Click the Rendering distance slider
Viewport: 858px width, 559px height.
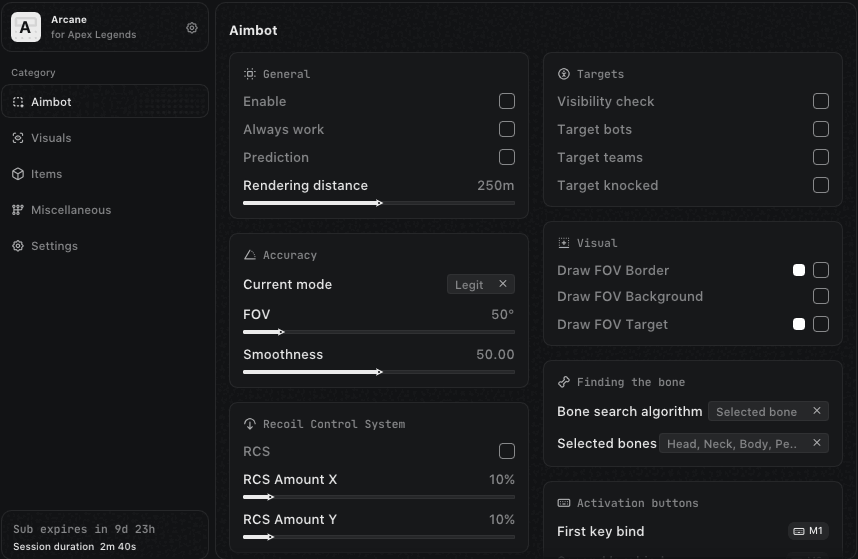379,203
